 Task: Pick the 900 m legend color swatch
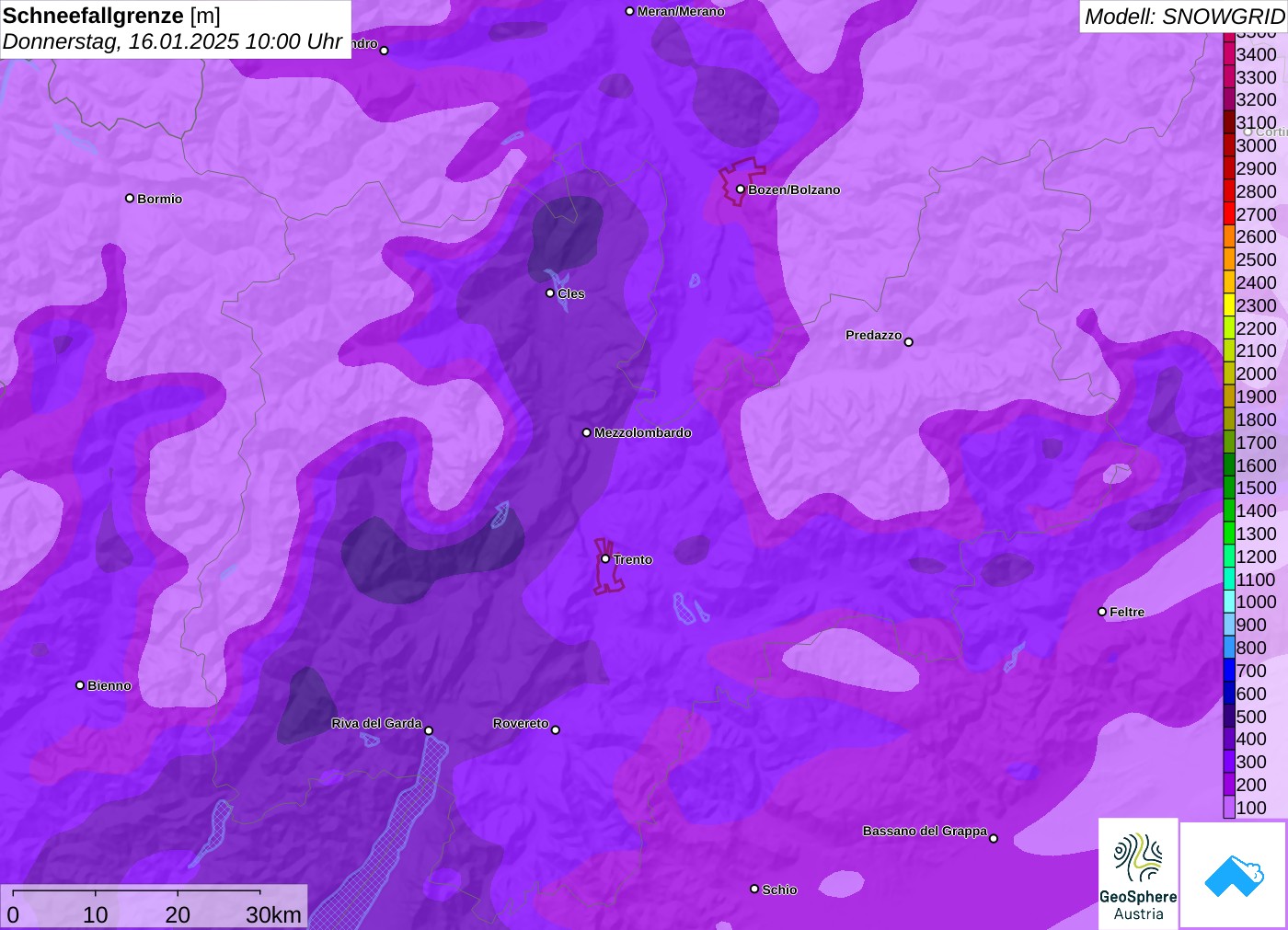pos(1229,625)
